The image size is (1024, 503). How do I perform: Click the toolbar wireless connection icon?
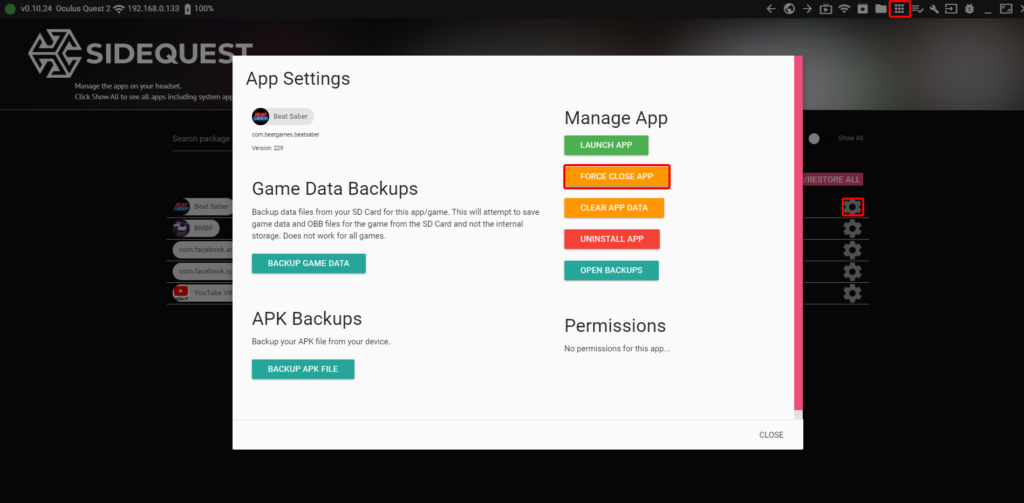[x=844, y=9]
